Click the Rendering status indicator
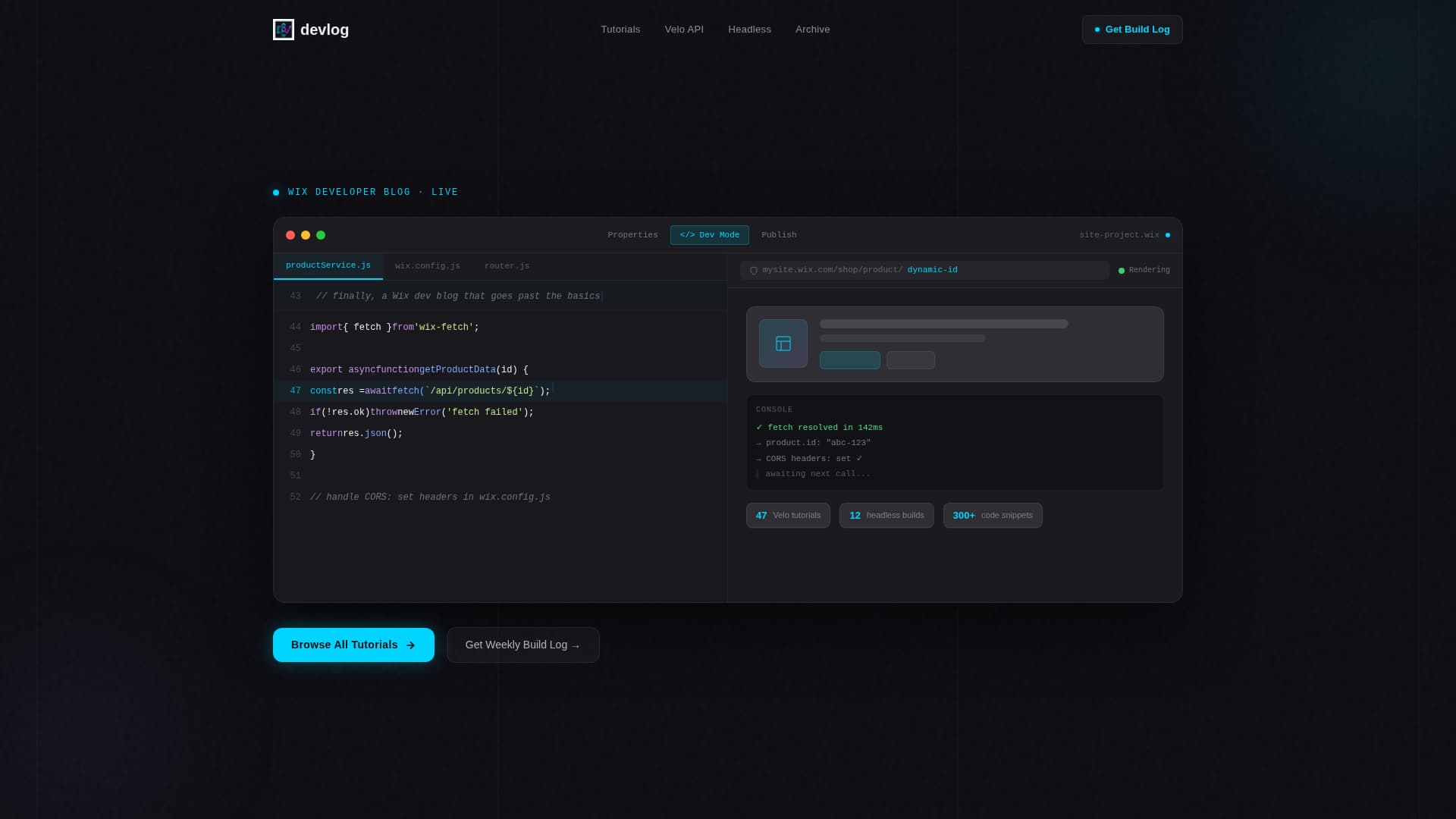 (1144, 270)
